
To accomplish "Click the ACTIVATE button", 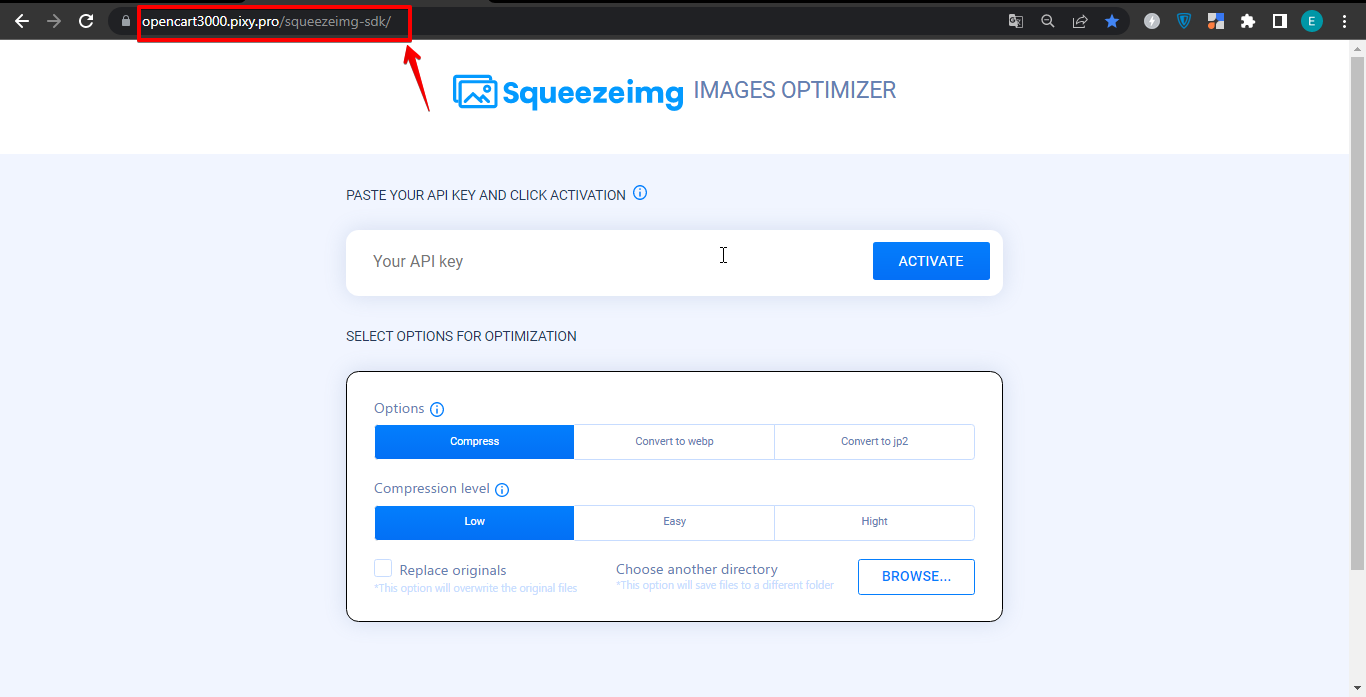I will tap(931, 261).
